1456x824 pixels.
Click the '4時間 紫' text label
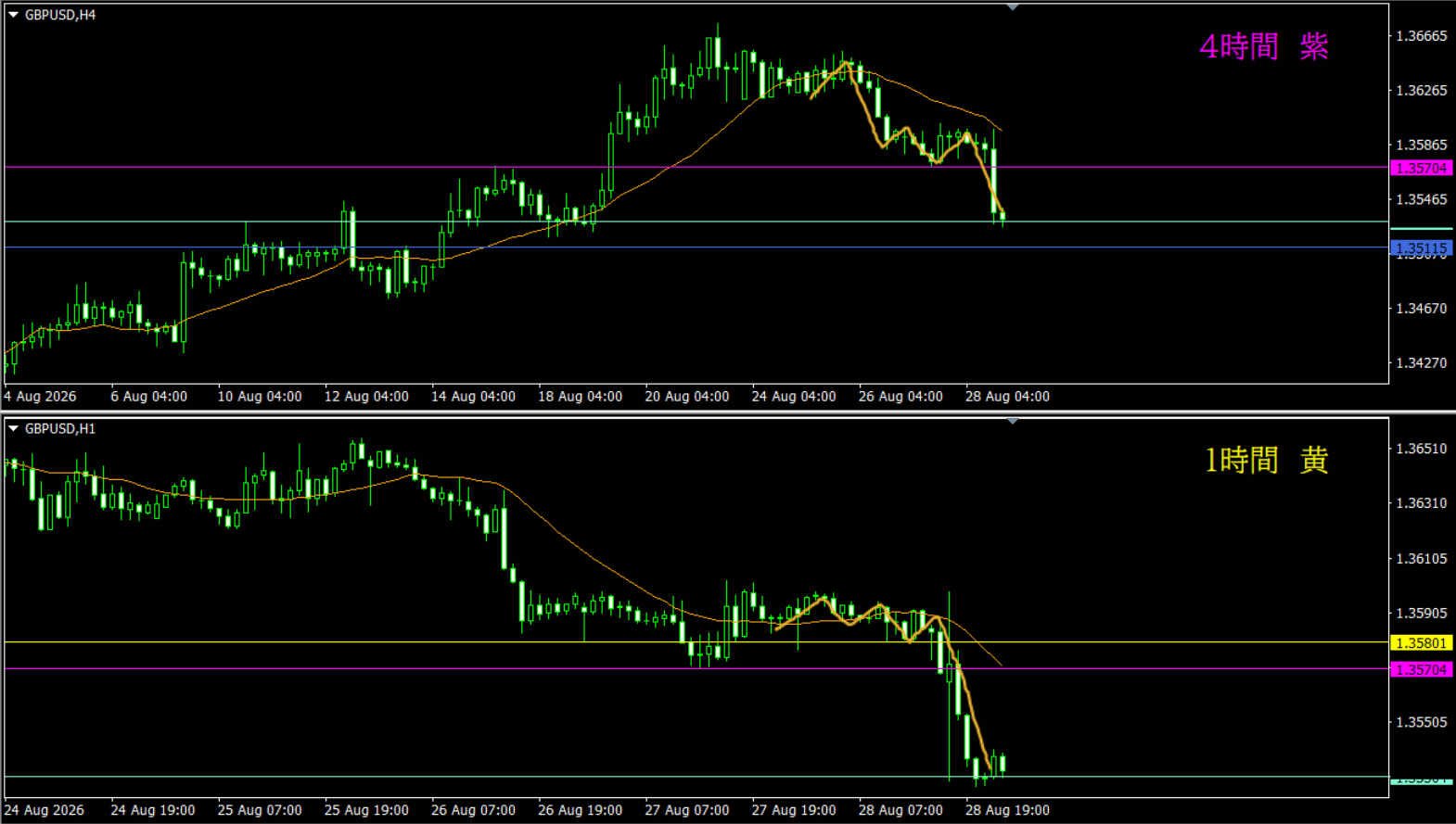[x=1264, y=46]
